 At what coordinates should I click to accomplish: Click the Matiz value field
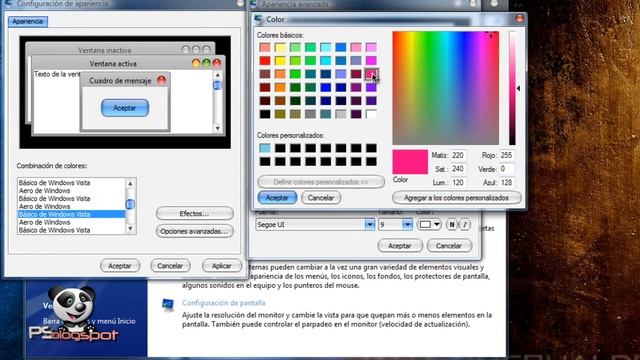[458, 156]
